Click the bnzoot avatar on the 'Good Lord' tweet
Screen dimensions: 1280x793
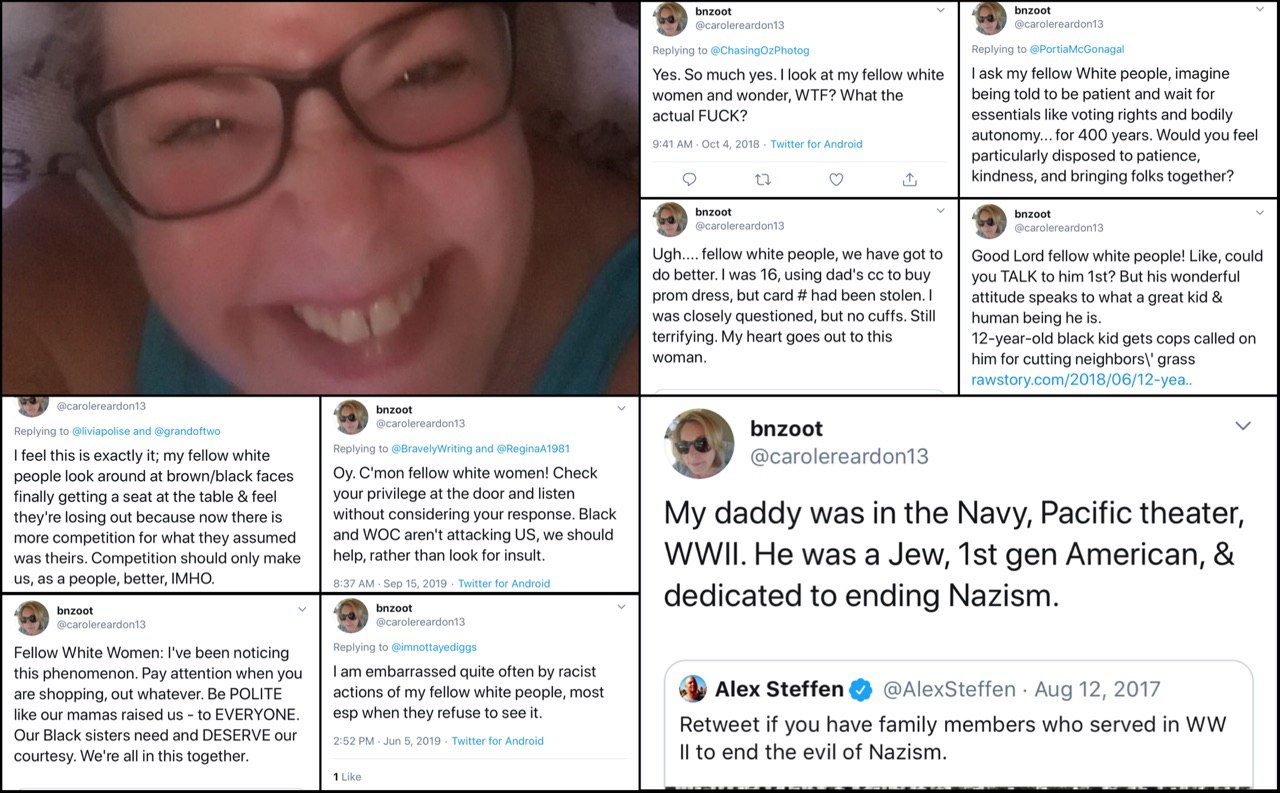(989, 220)
